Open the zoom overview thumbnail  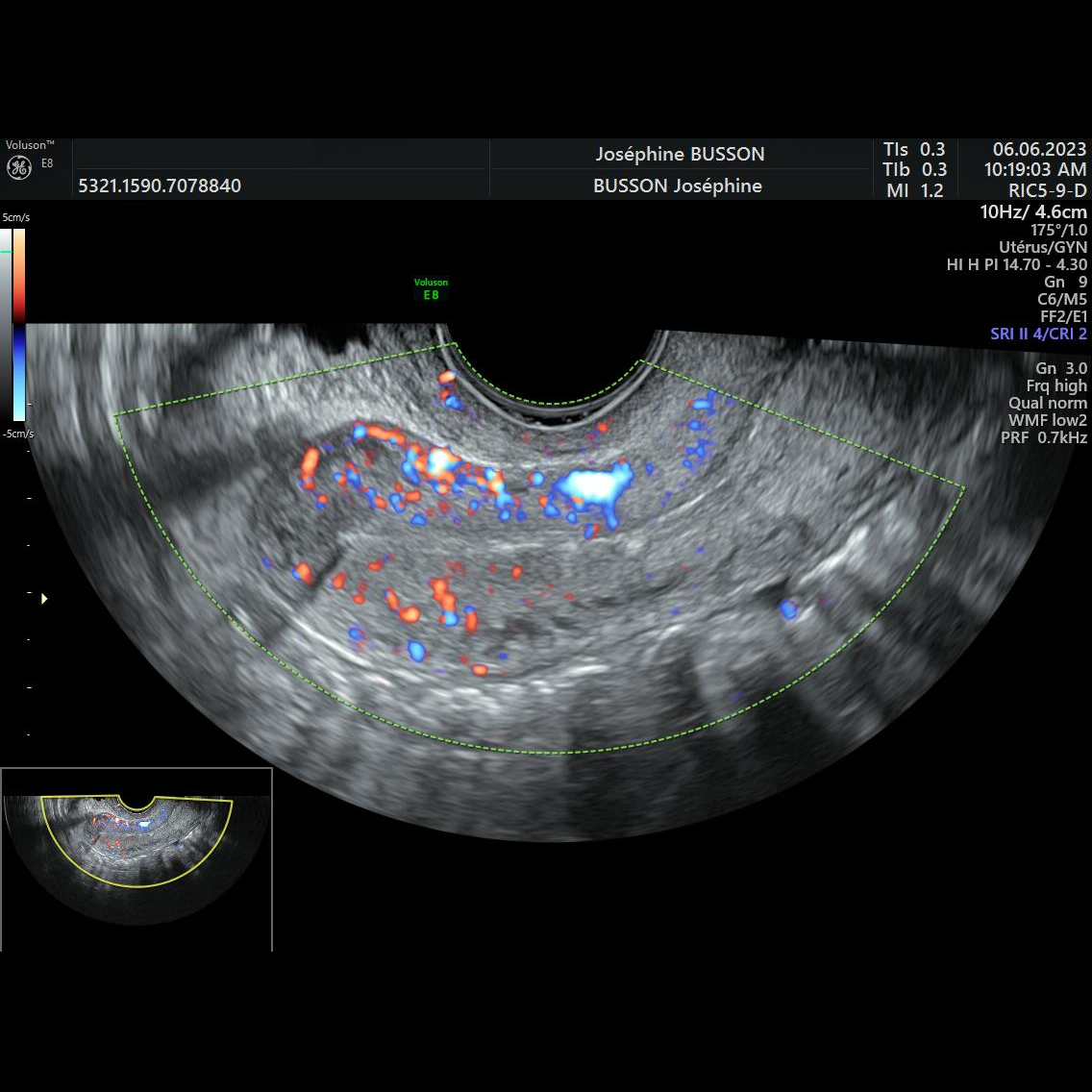pyautogui.click(x=136, y=858)
